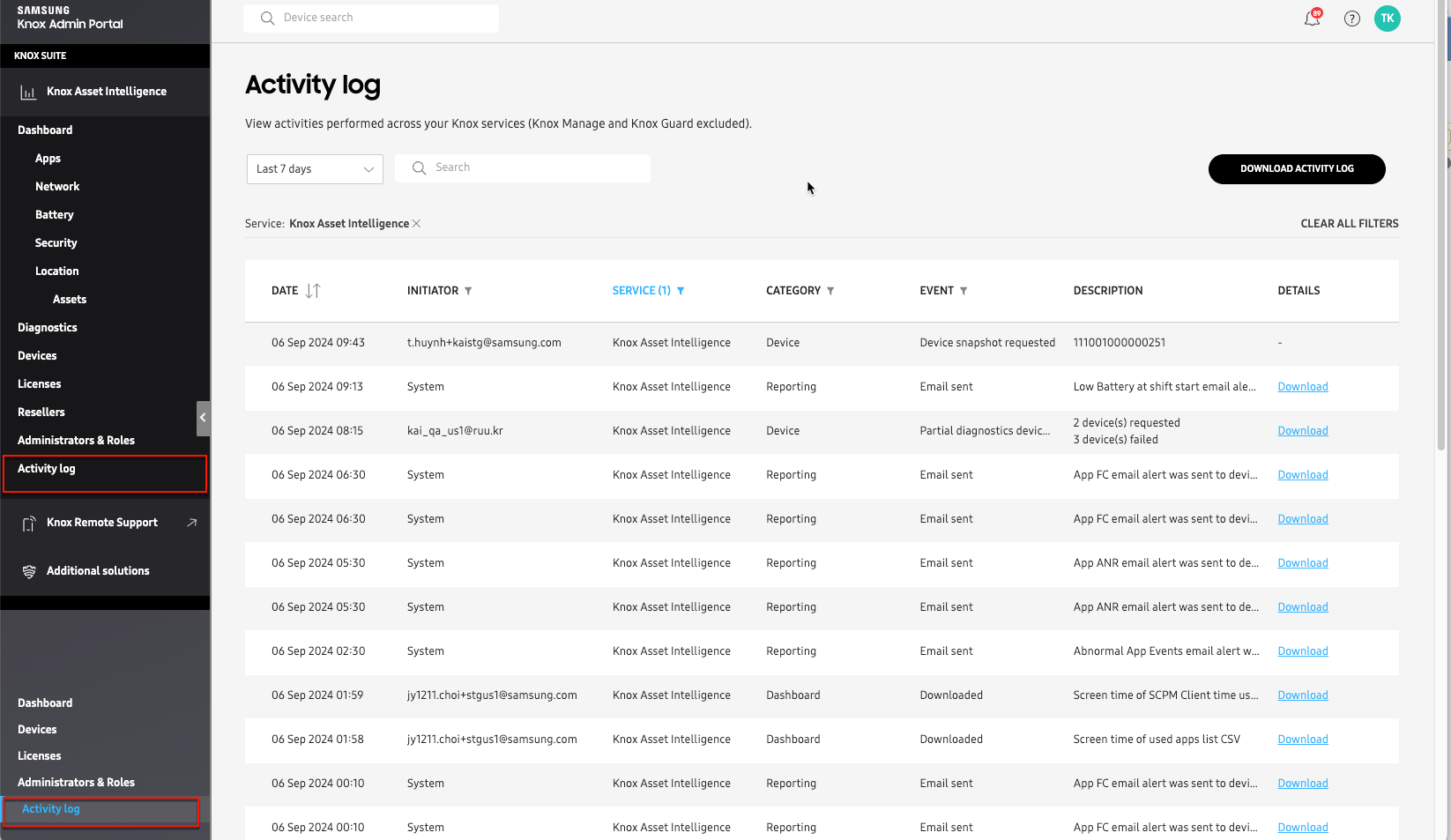Open Knox Remote Support in the sidebar

pos(102,523)
